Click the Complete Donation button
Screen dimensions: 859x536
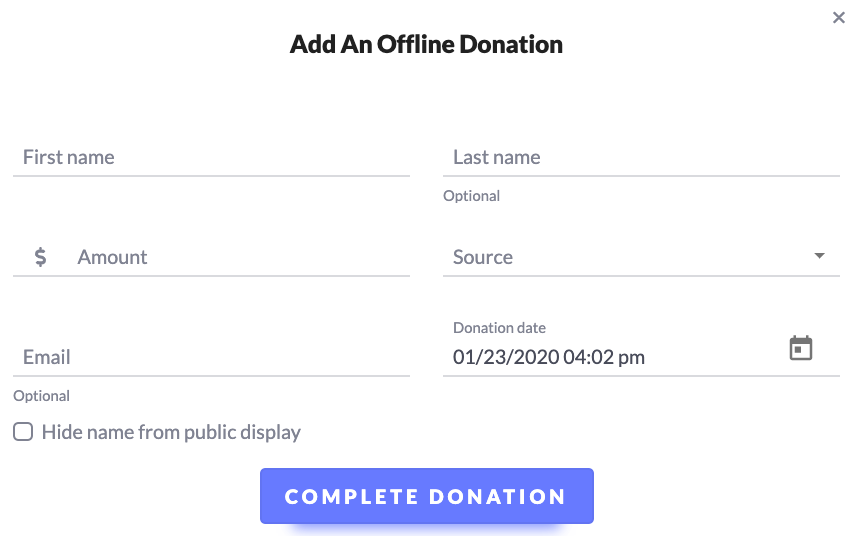427,496
